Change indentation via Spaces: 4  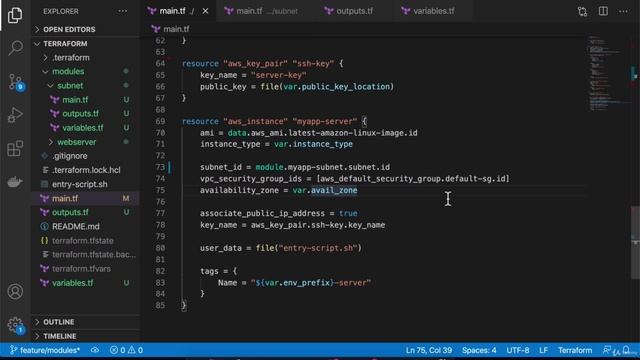pyautogui.click(x=479, y=350)
